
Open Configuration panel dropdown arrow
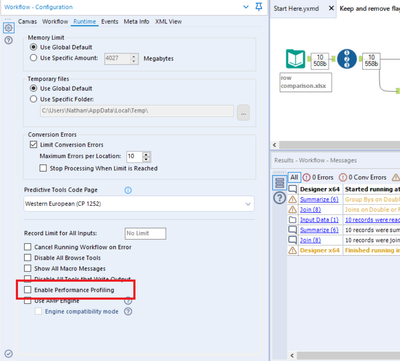(246, 7)
